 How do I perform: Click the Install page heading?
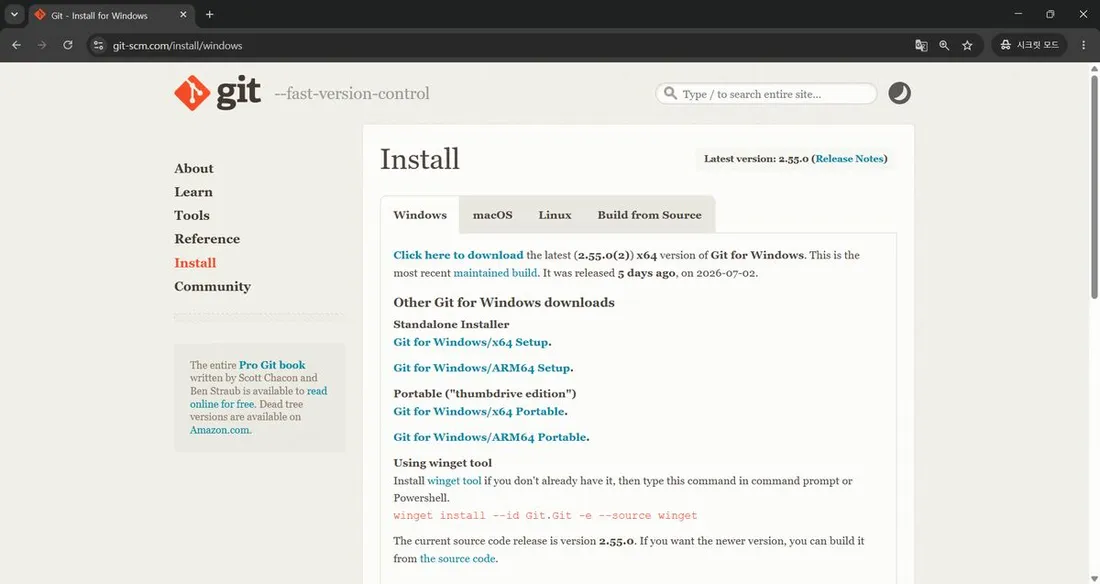(x=420, y=159)
